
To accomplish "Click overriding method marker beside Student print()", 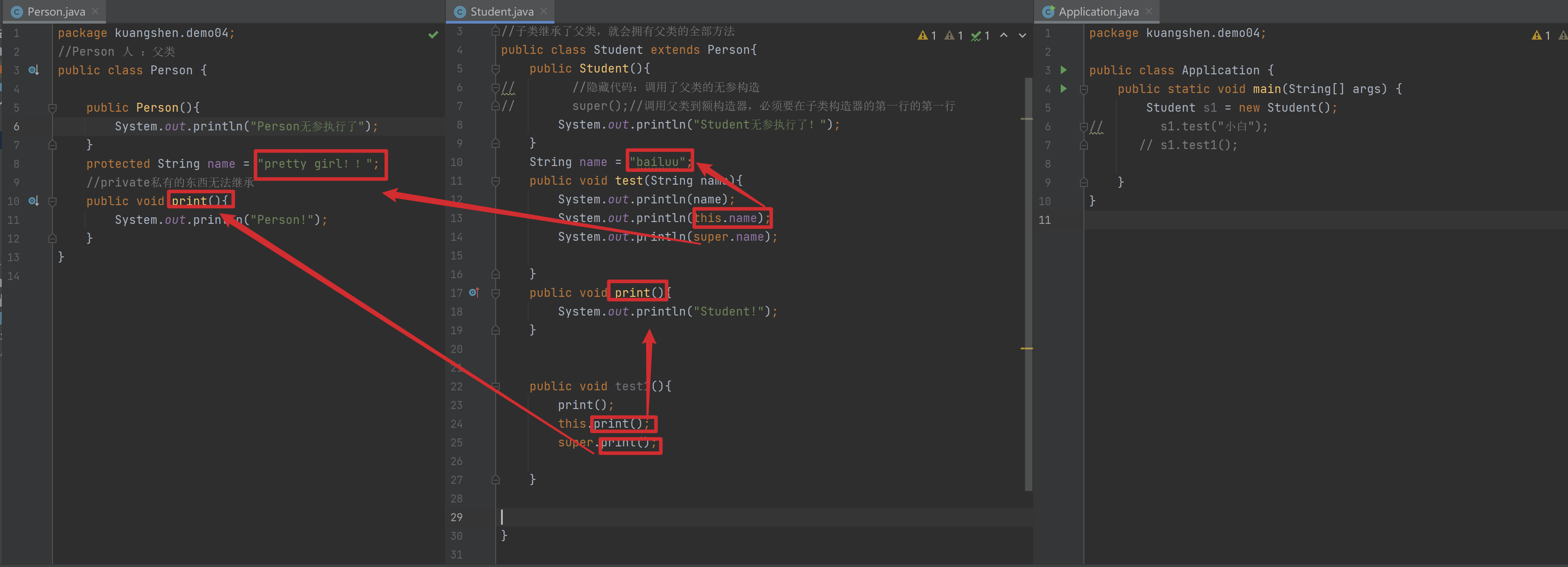I will coord(474,293).
